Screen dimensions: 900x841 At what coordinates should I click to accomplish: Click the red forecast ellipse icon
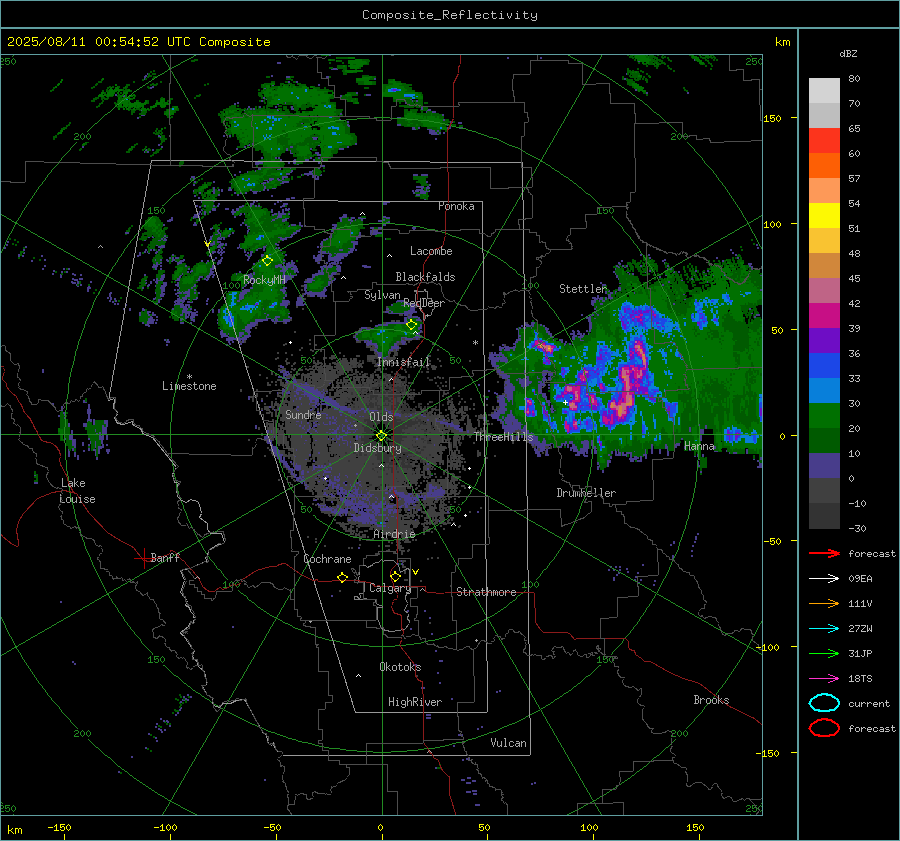(x=824, y=728)
